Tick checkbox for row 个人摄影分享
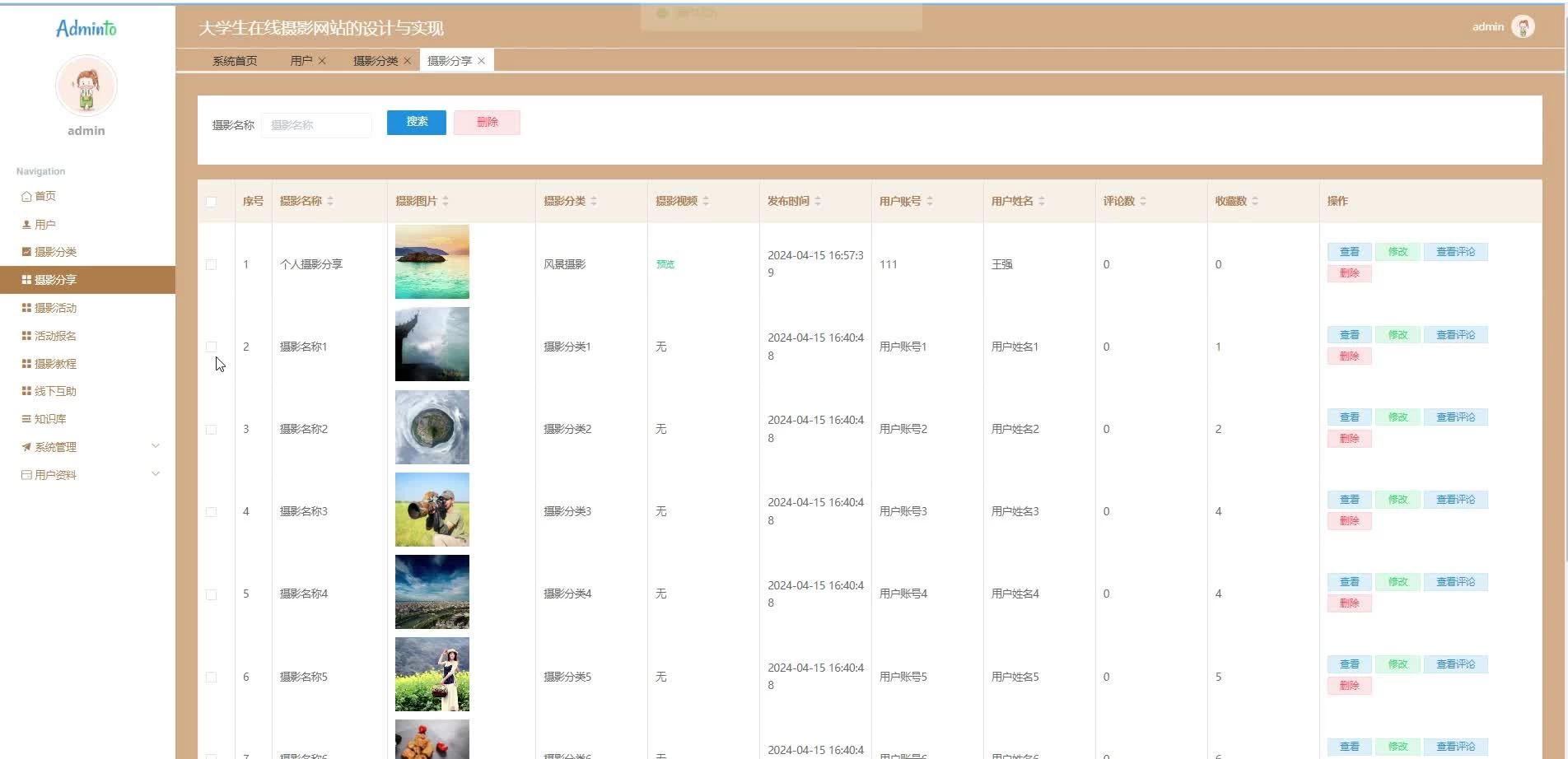The width and height of the screenshot is (1568, 759). (x=211, y=264)
